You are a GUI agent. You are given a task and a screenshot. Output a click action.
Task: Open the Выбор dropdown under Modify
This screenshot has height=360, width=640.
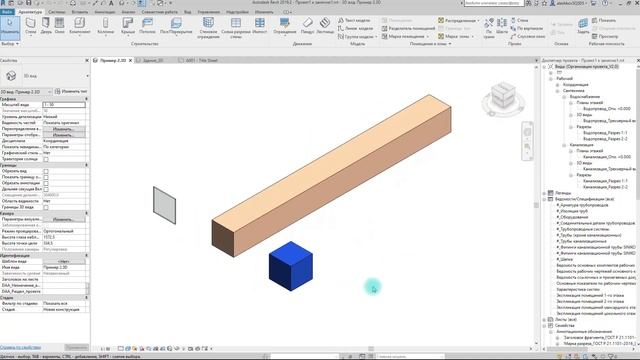point(10,44)
